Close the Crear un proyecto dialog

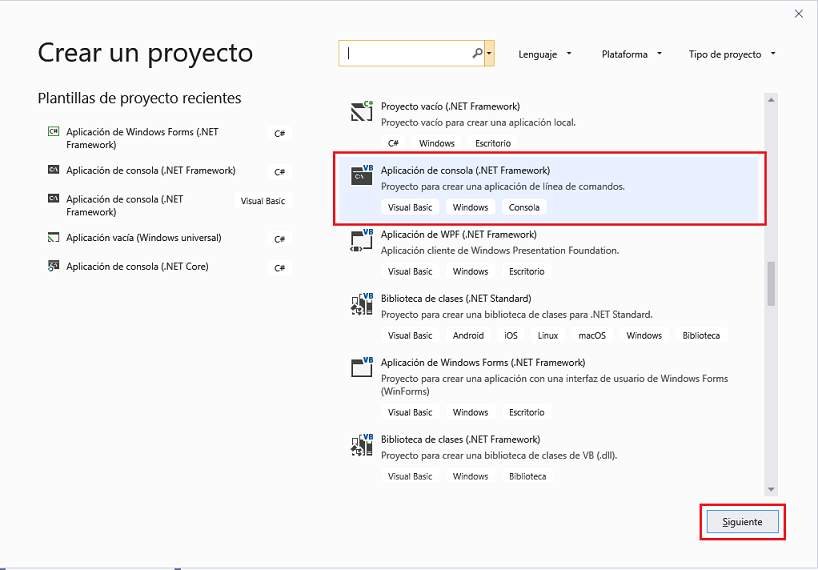coord(798,13)
